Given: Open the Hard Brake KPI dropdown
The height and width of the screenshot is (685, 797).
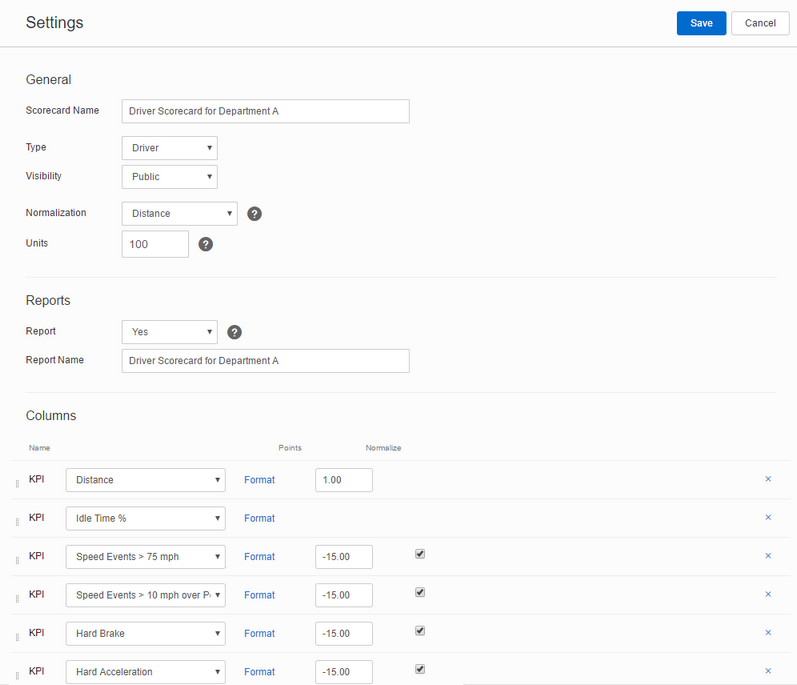Looking at the screenshot, I should coord(145,633).
